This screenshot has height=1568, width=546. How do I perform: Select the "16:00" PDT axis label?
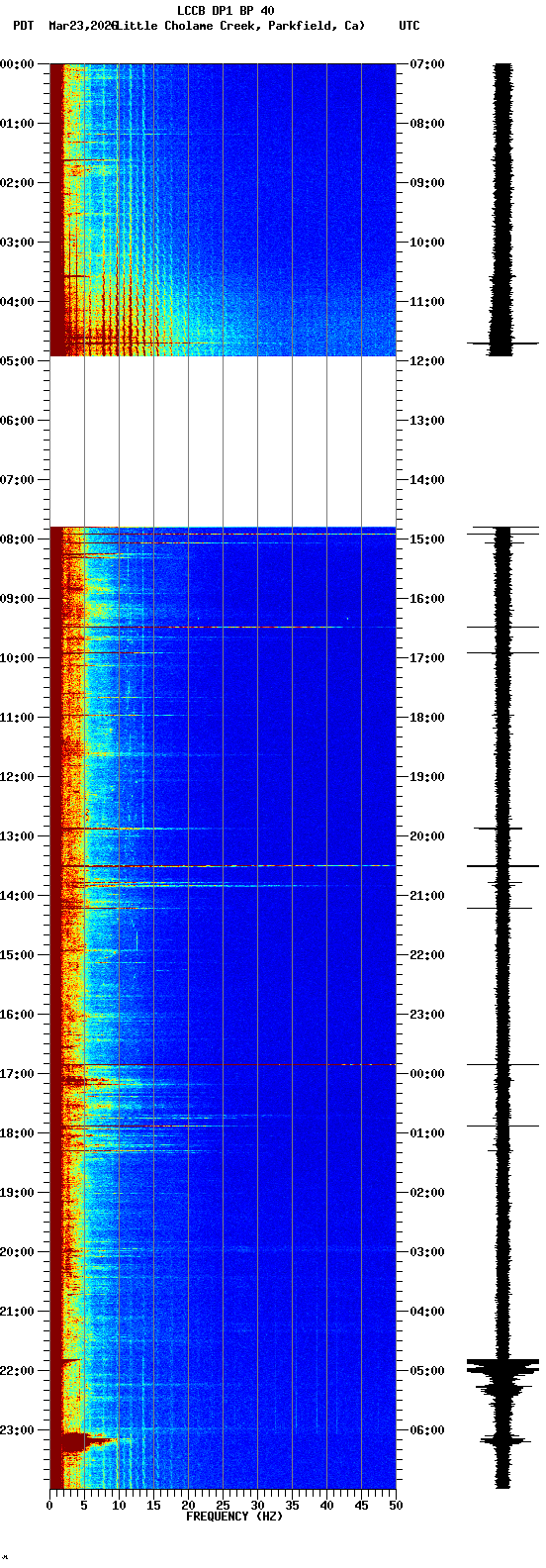17,1015
